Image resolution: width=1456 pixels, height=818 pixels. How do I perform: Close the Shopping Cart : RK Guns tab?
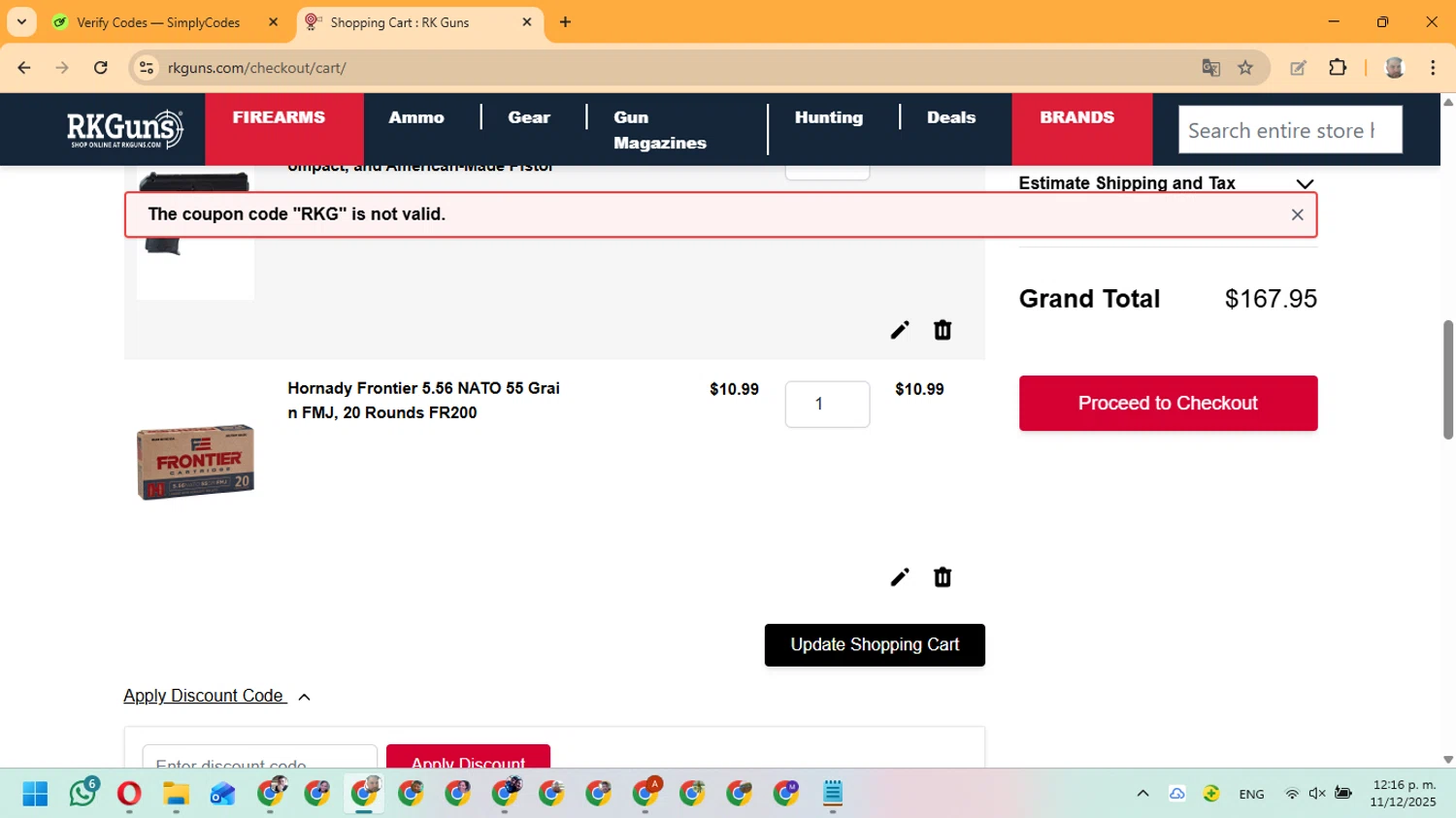pyautogui.click(x=527, y=21)
